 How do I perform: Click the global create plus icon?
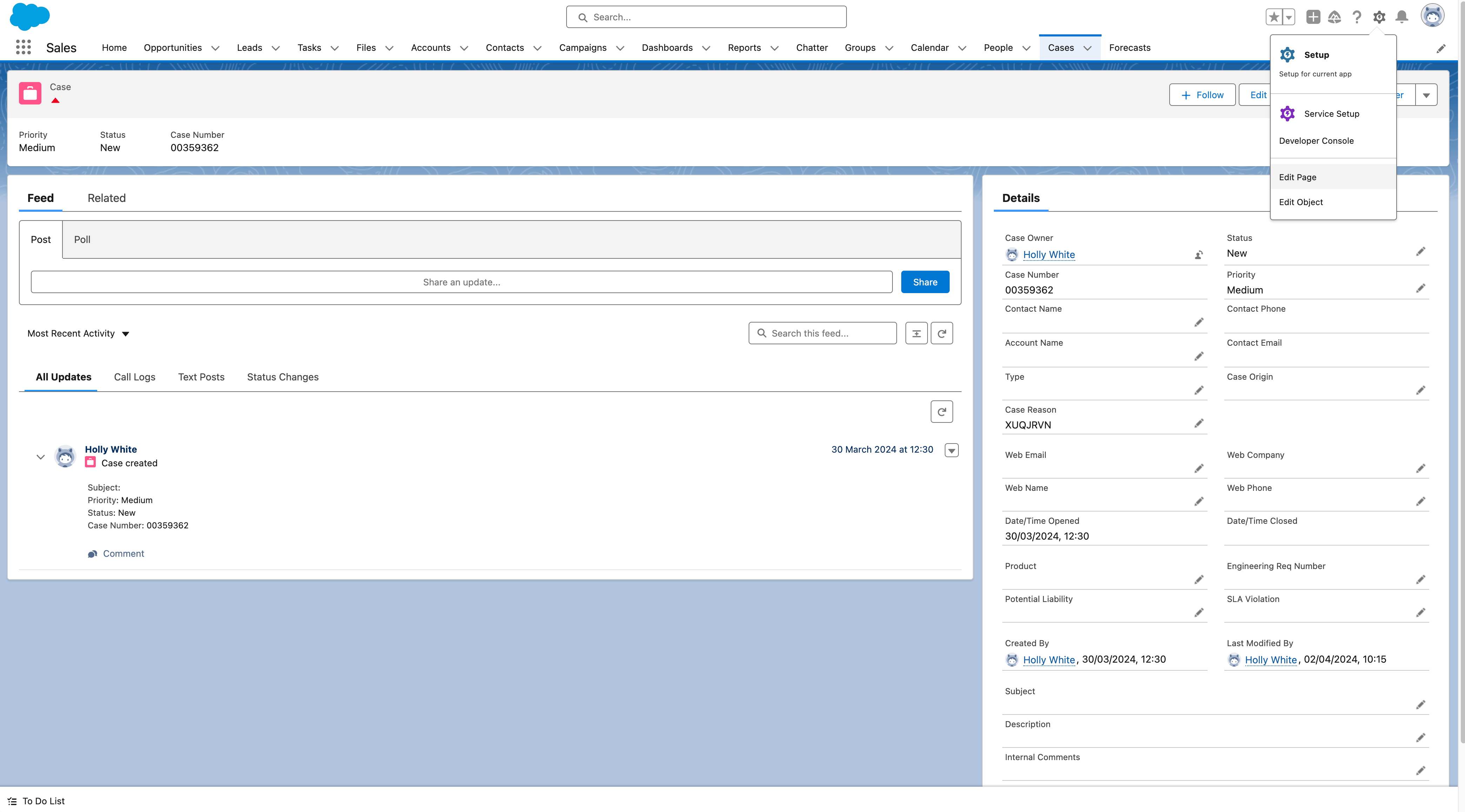point(1313,17)
